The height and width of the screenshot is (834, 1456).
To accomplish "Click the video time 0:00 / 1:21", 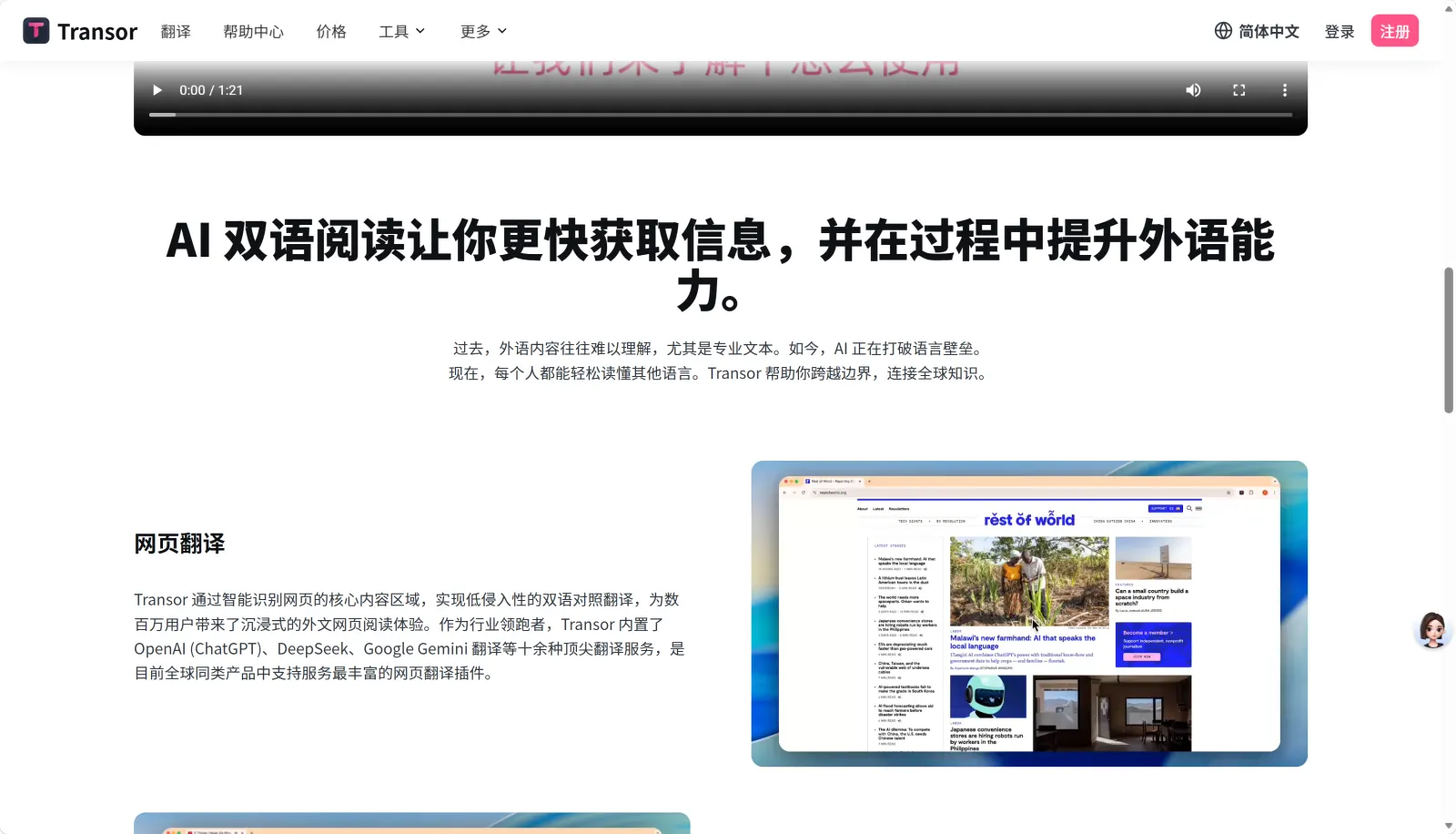I will point(211,90).
